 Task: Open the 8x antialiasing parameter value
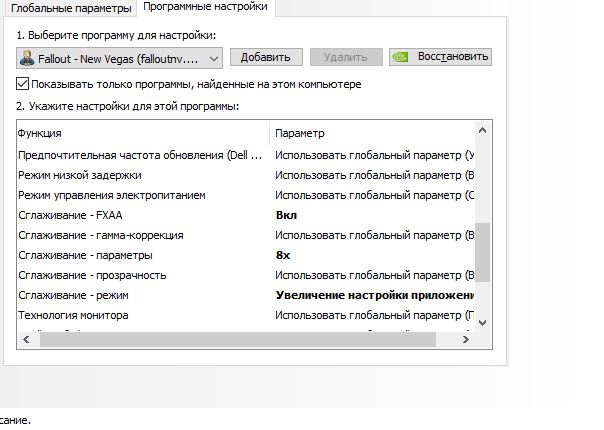click(283, 255)
